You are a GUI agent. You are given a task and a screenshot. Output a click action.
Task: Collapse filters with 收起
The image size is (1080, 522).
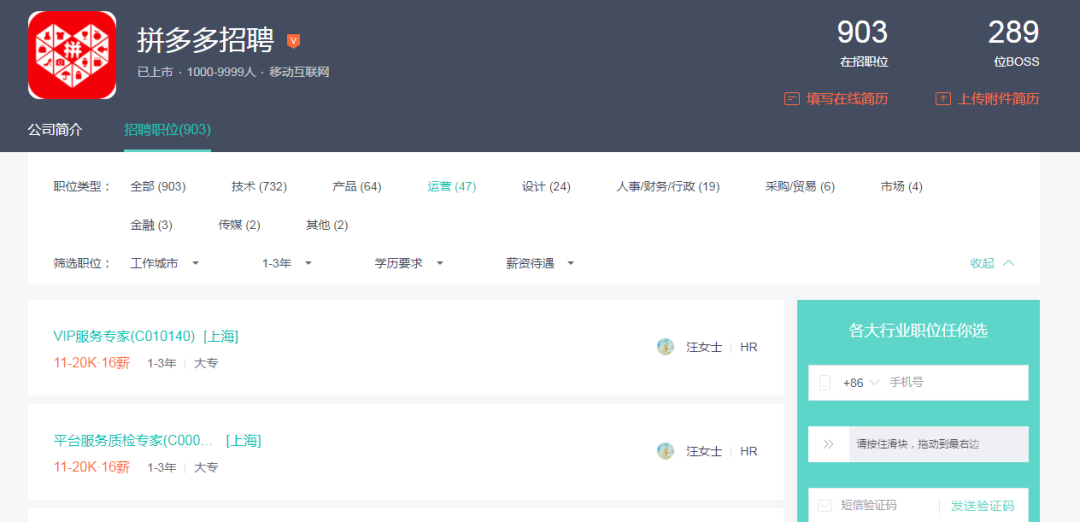coord(993,263)
